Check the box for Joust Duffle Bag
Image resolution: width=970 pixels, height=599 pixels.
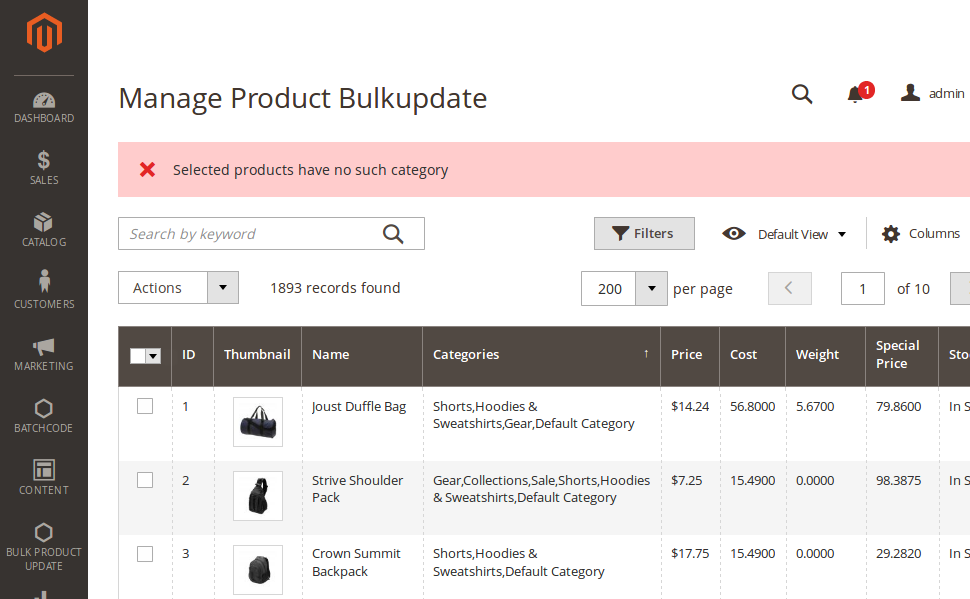[x=145, y=406]
